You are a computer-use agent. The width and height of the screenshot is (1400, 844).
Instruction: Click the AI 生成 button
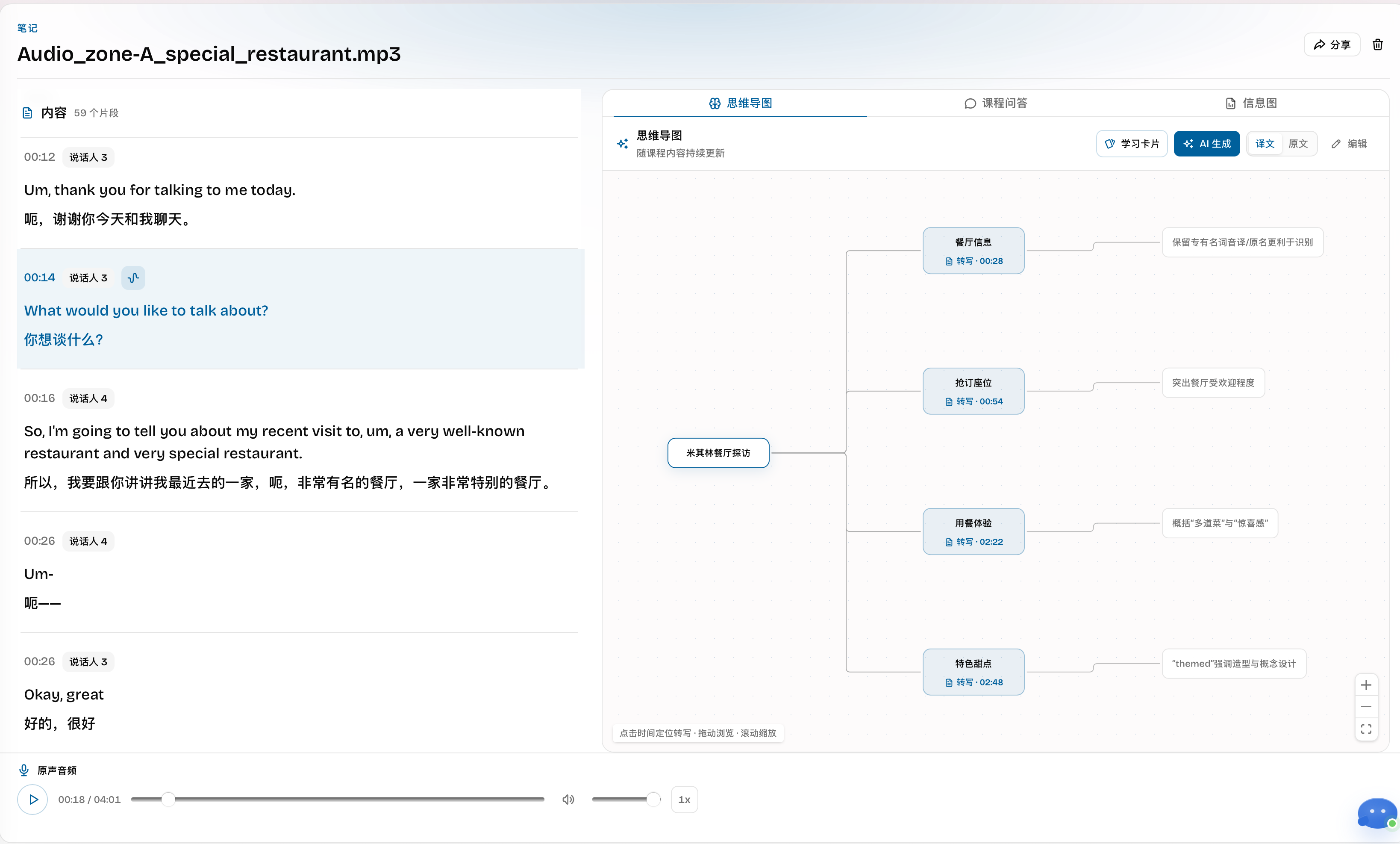pyautogui.click(x=1207, y=144)
